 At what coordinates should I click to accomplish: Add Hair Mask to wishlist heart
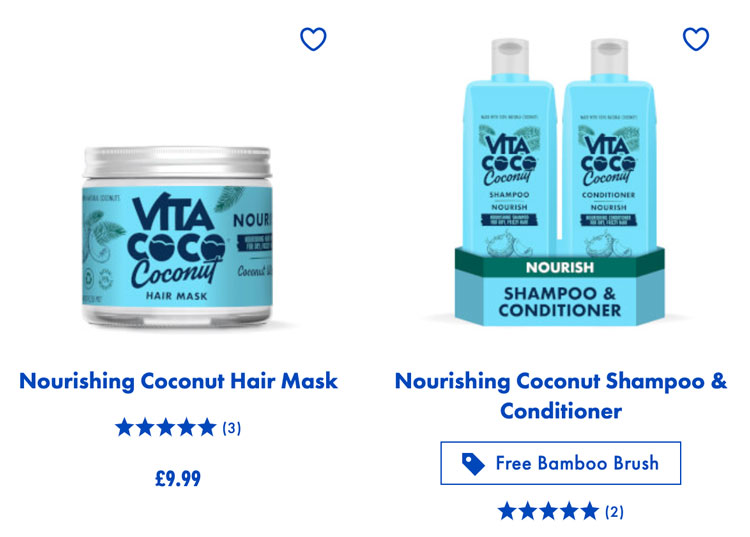point(313,39)
